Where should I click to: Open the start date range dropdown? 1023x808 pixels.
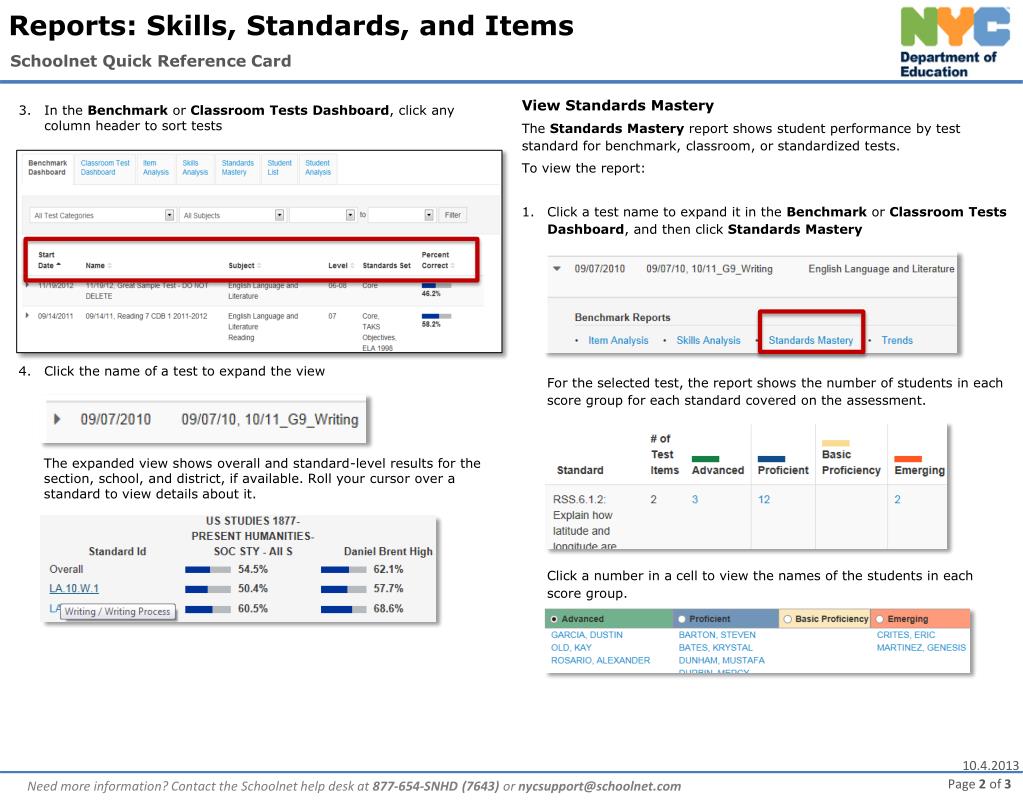click(322, 215)
